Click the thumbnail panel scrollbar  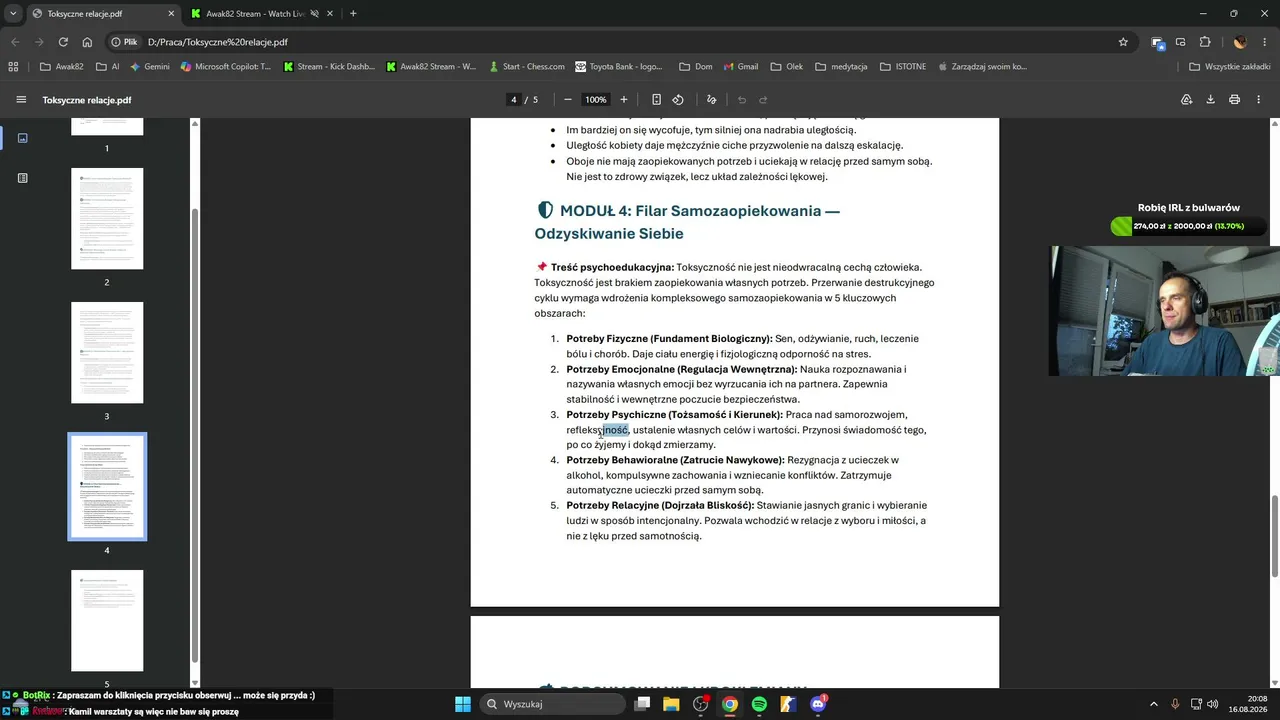click(x=195, y=435)
